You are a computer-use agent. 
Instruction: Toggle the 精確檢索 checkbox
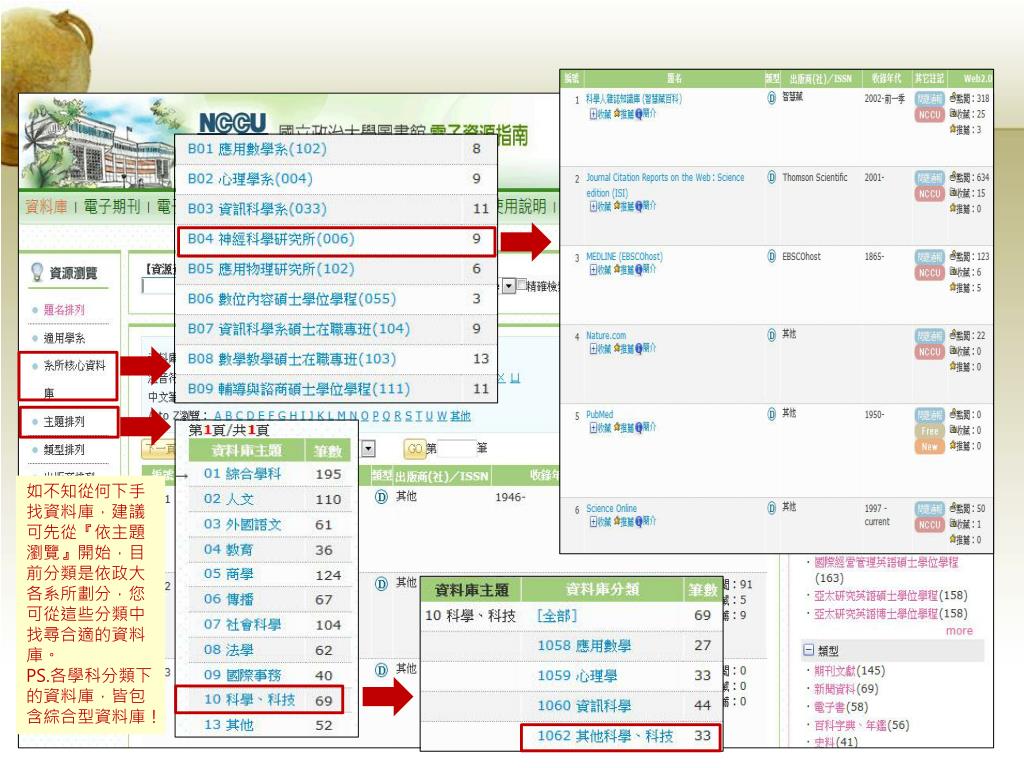tap(521, 285)
